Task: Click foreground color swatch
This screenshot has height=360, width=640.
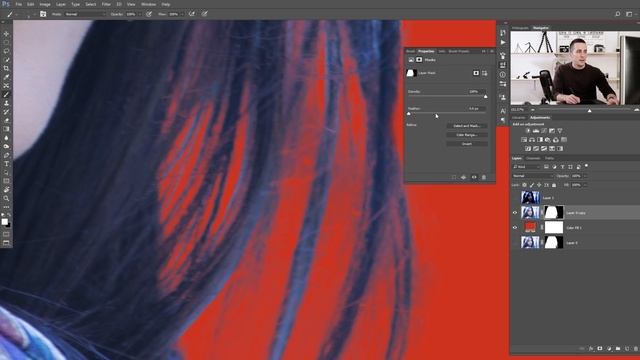Action: point(4,222)
